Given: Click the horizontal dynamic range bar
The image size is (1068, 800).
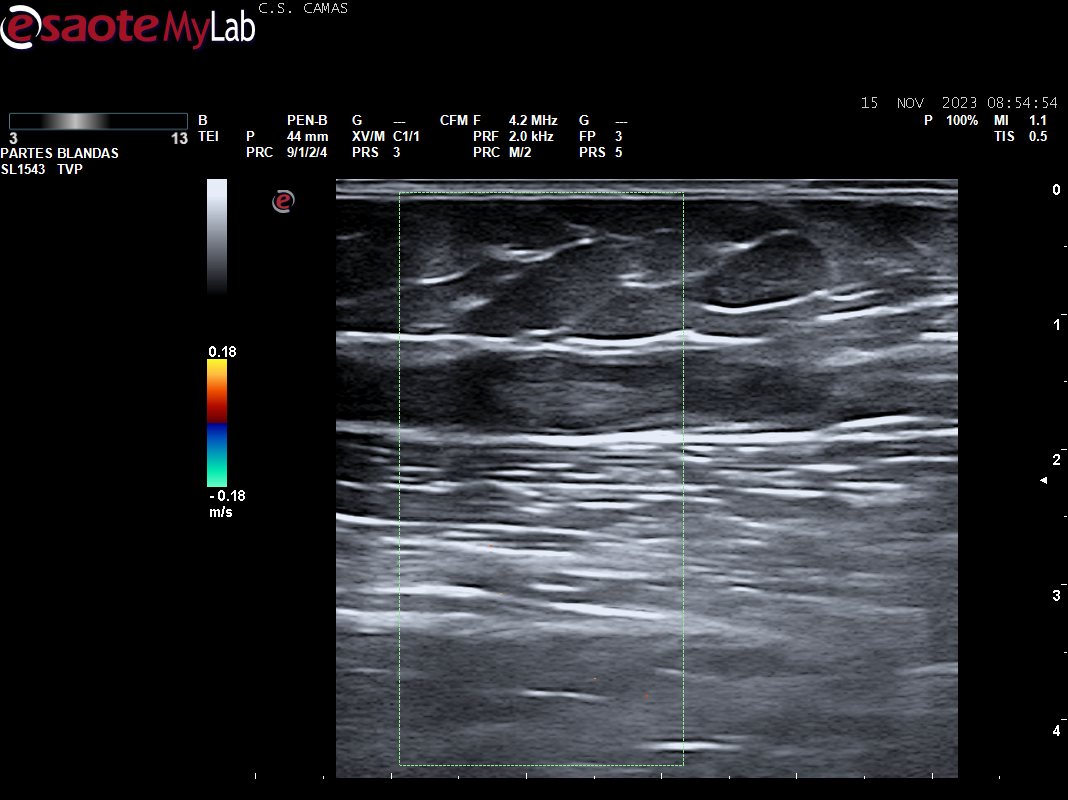Looking at the screenshot, I should point(98,121).
